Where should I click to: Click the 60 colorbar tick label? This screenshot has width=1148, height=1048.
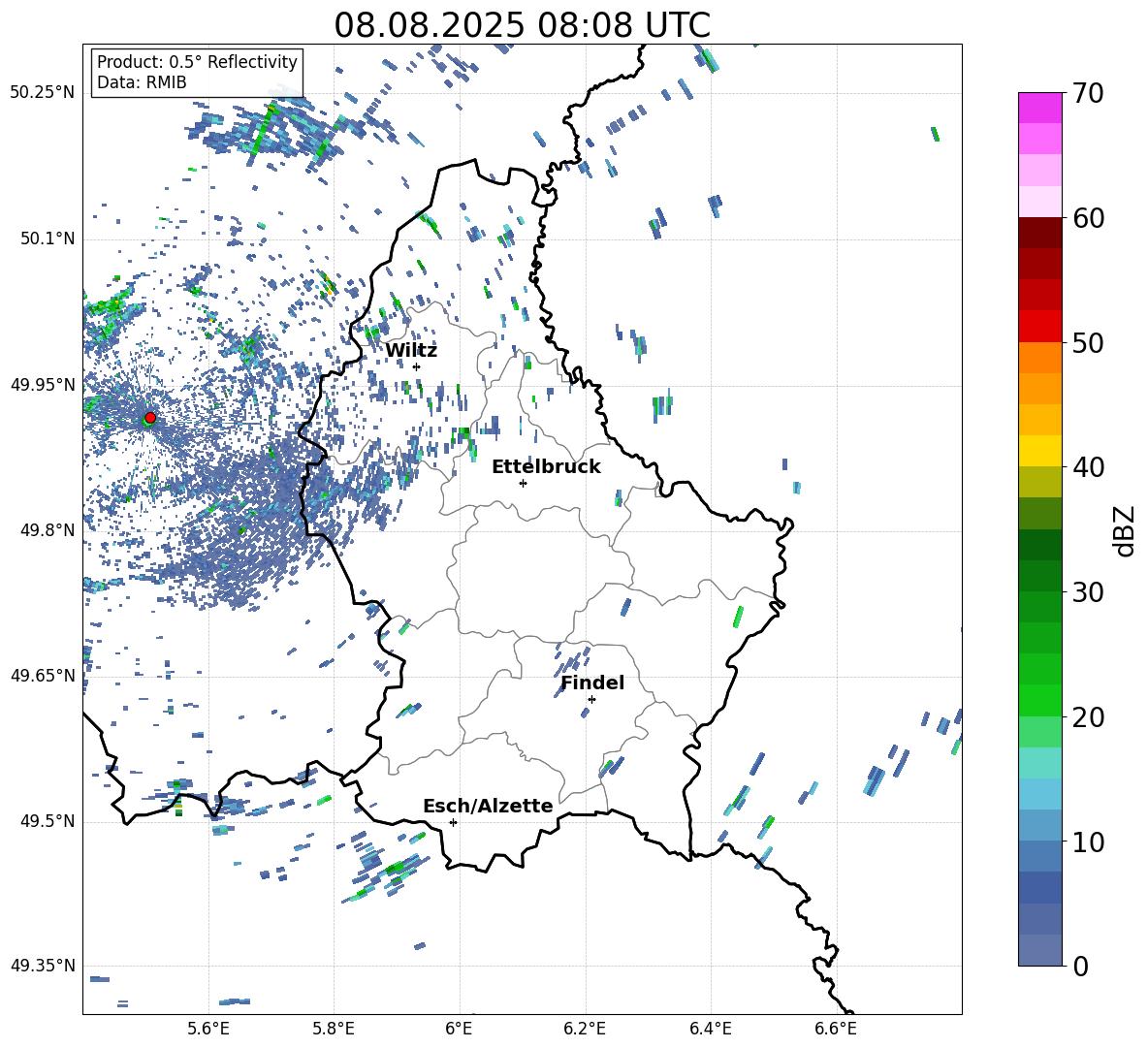pyautogui.click(x=1087, y=218)
